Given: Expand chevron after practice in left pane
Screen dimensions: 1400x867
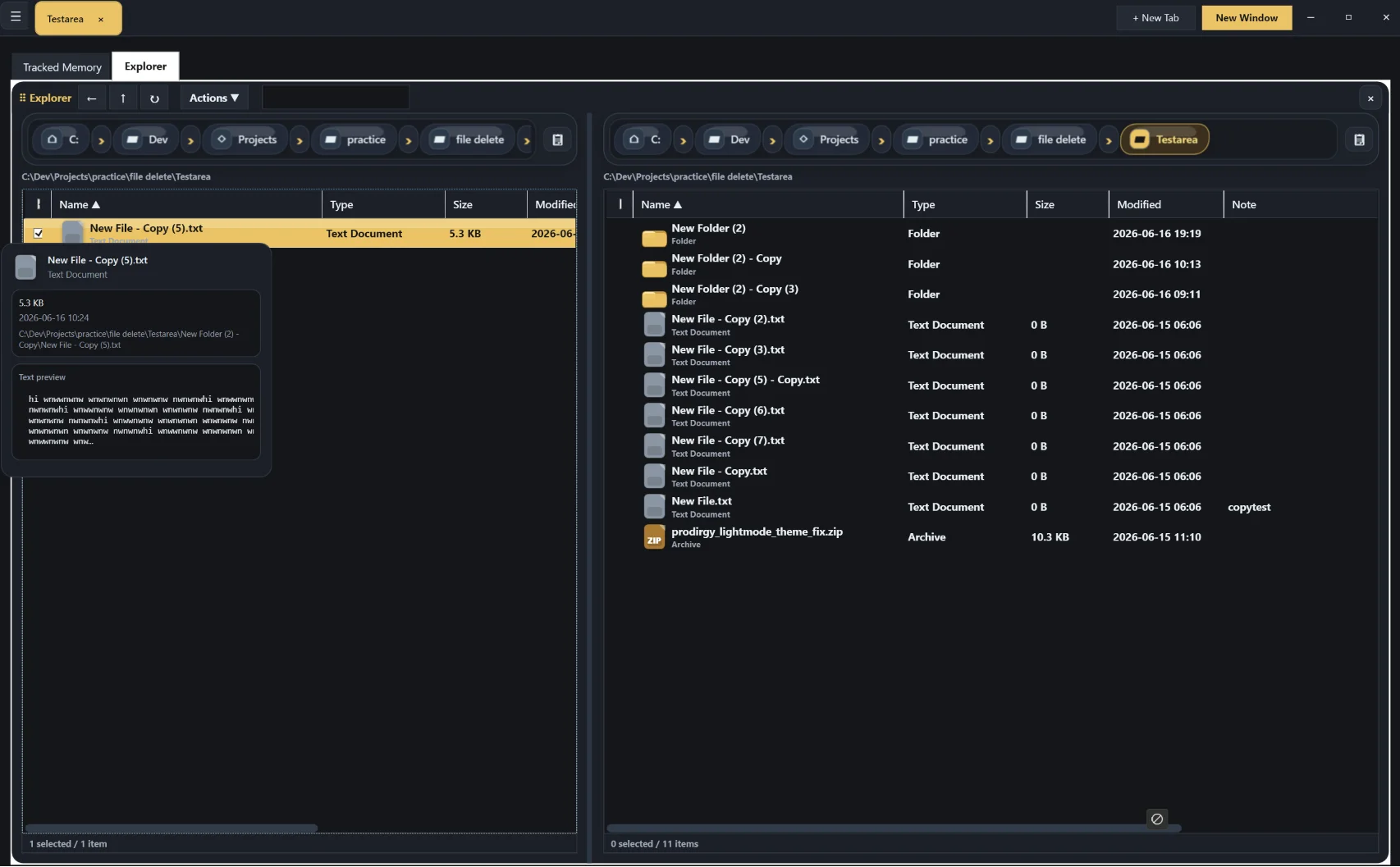Looking at the screenshot, I should coord(408,140).
